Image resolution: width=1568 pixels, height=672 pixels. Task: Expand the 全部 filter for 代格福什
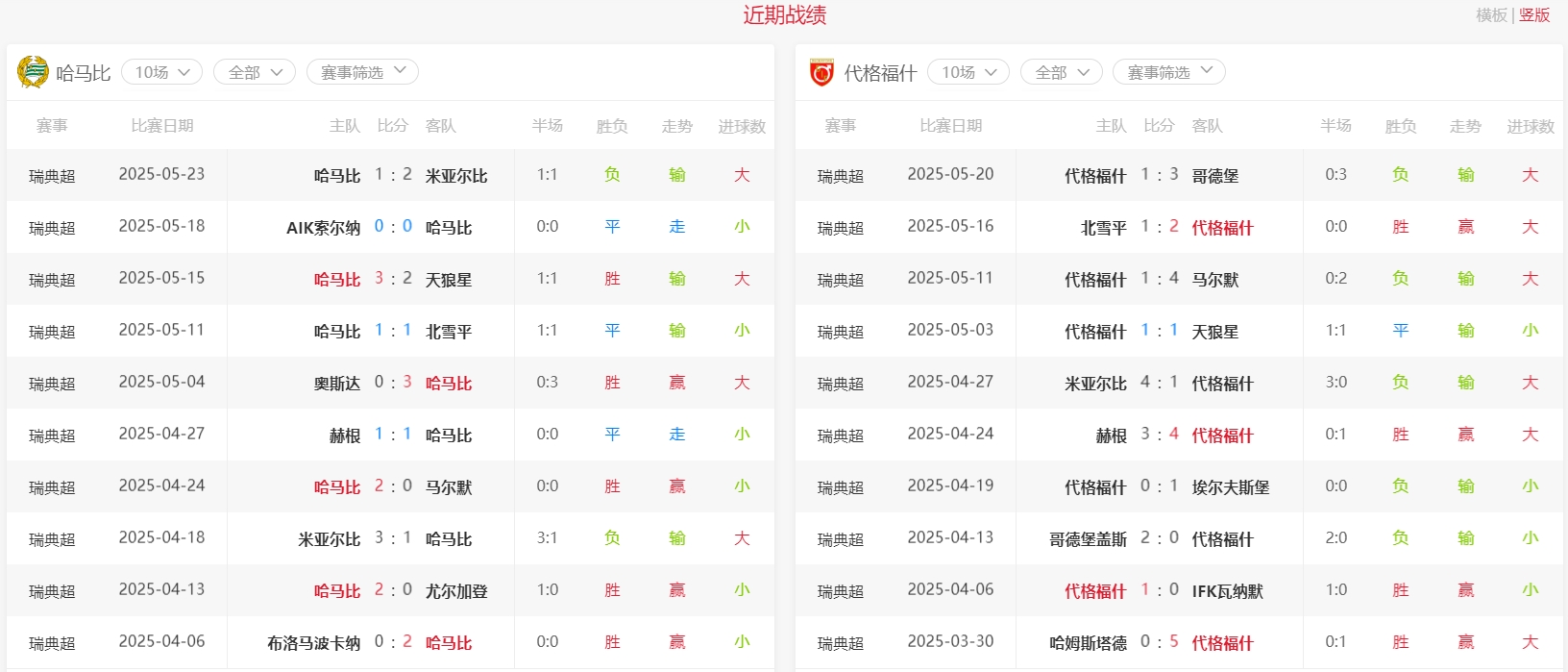[1061, 72]
